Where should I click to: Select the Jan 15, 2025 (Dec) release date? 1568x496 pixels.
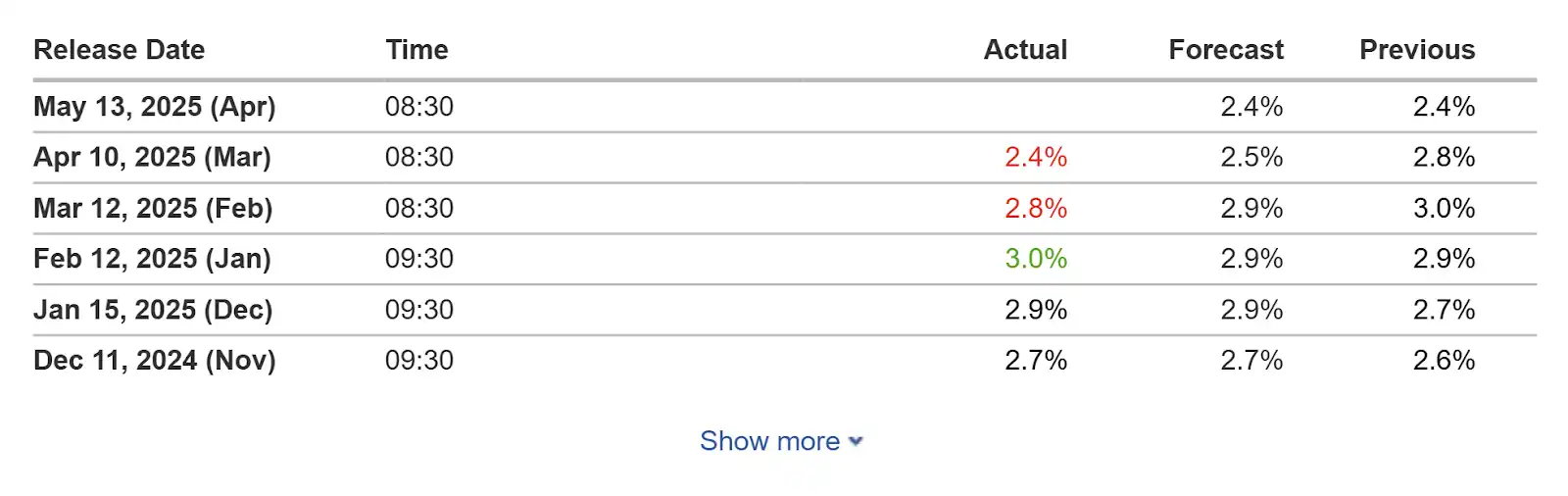(x=153, y=310)
